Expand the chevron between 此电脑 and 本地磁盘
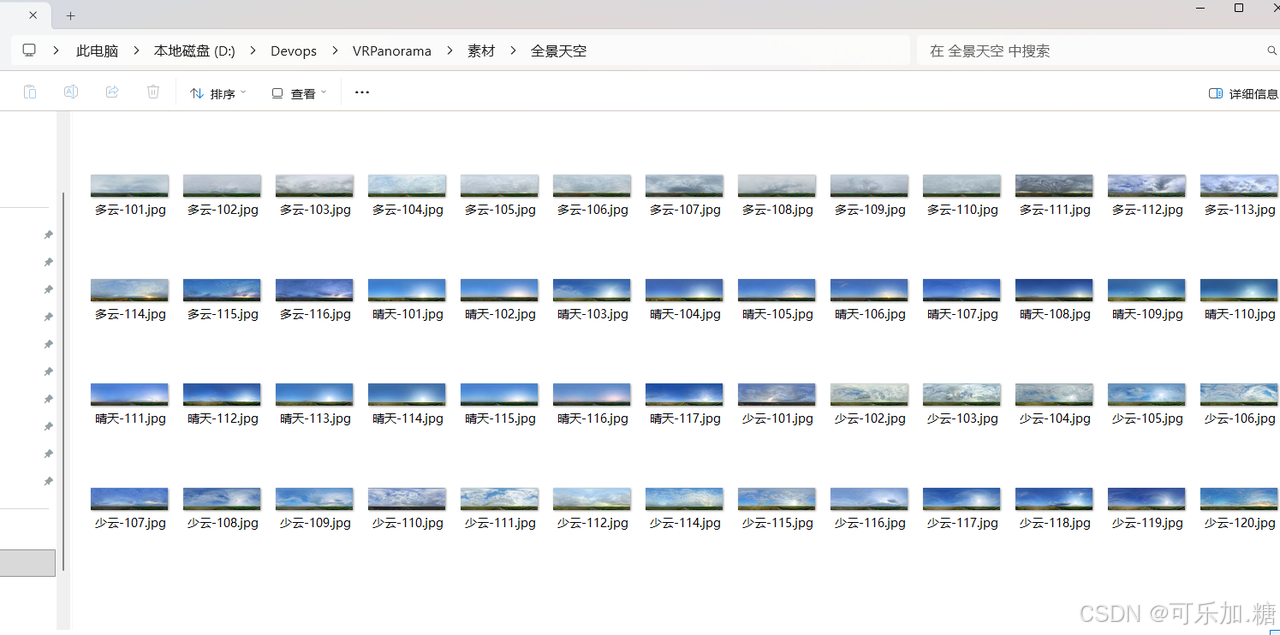 [136, 51]
